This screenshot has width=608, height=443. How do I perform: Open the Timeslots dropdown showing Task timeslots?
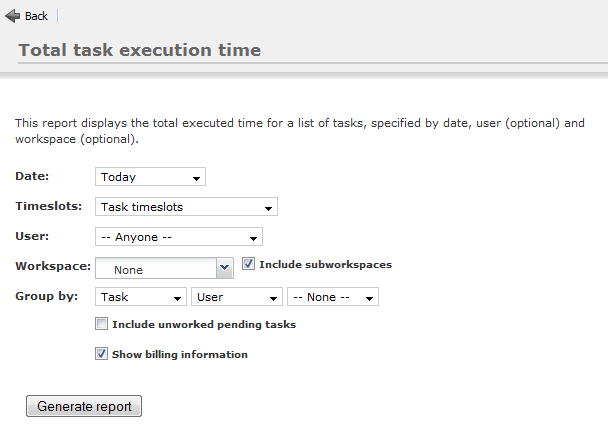pos(187,207)
